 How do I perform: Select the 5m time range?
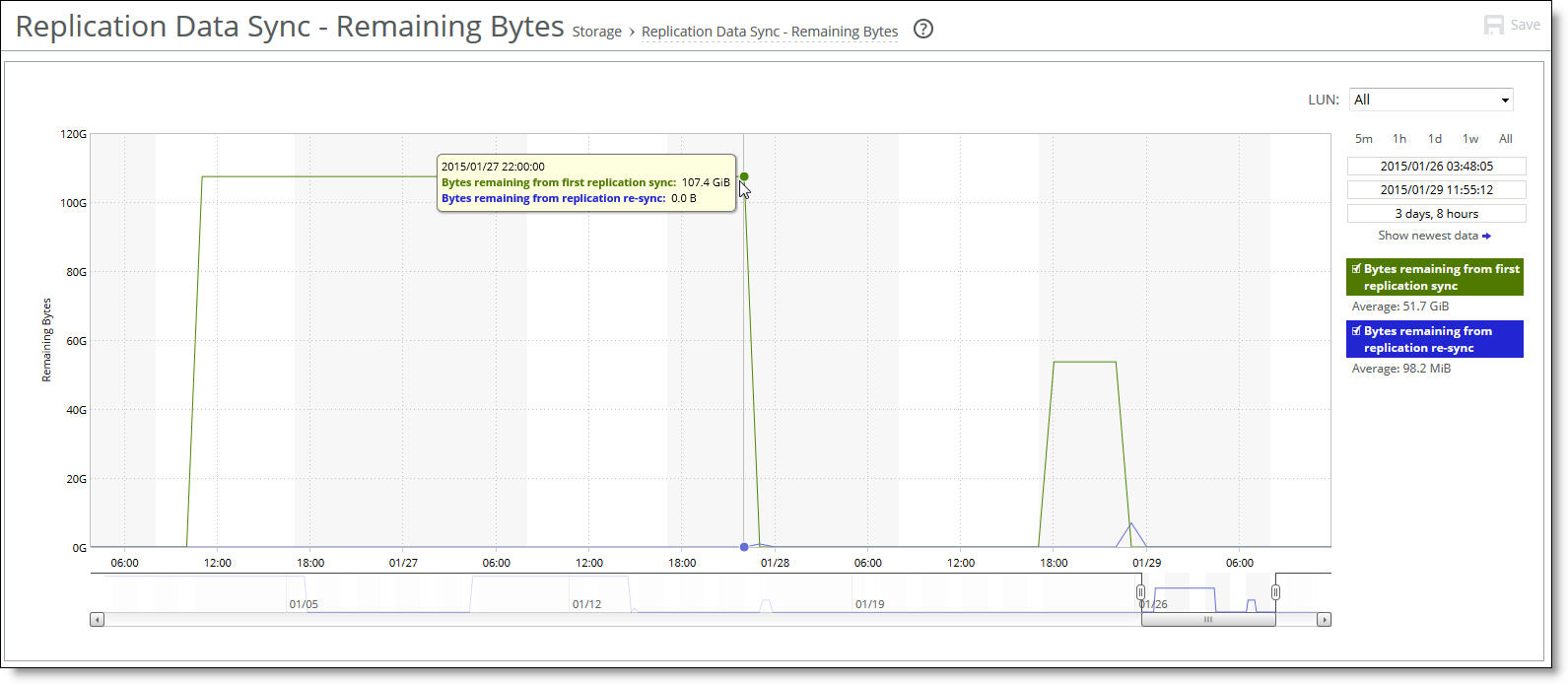(1364, 139)
